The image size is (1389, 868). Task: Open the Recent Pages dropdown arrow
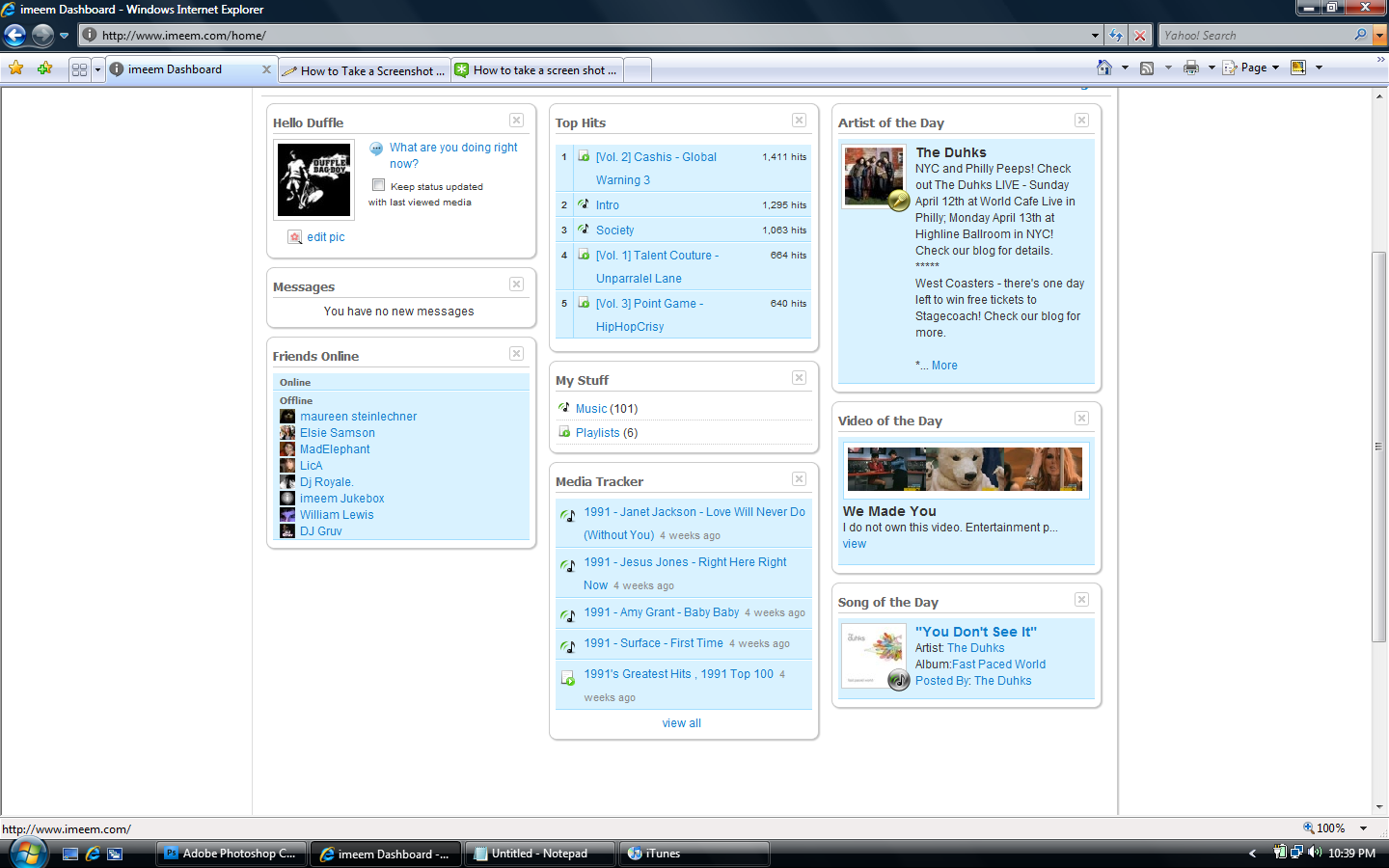click(x=64, y=36)
